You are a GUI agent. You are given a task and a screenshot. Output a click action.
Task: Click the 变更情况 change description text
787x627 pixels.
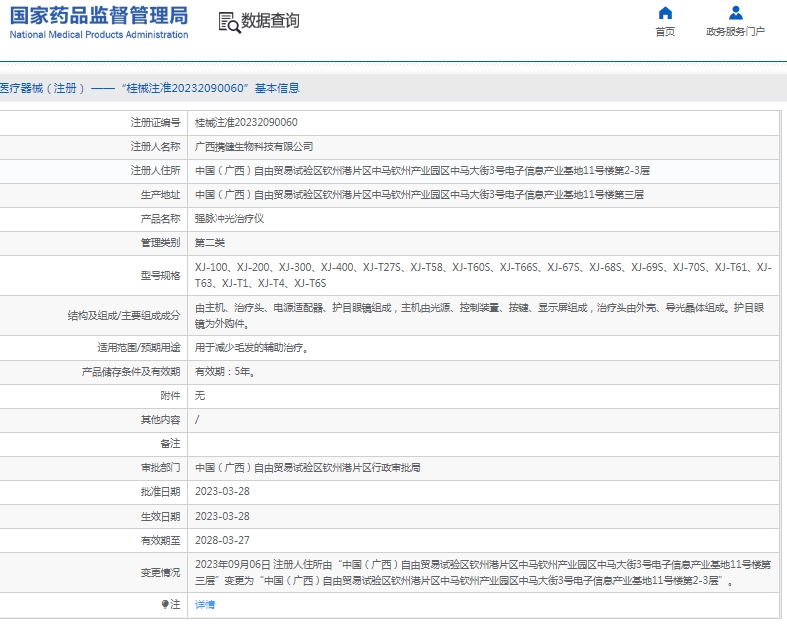[483, 573]
